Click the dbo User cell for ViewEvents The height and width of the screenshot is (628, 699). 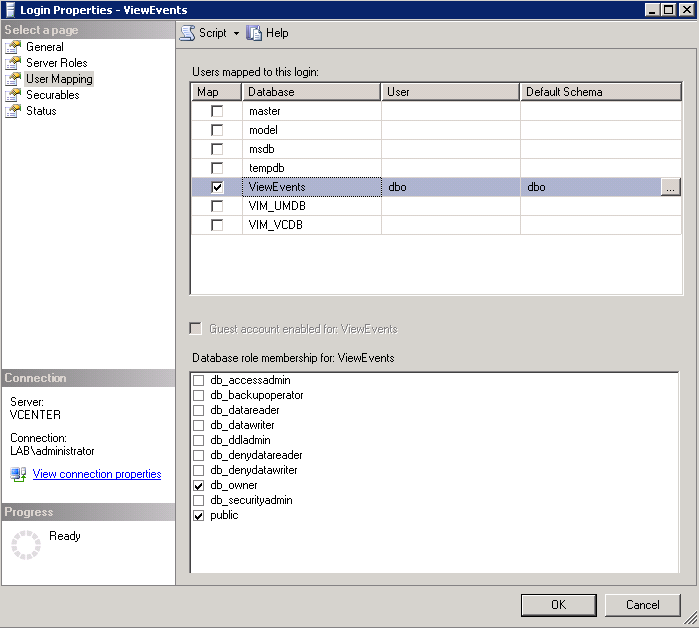(451, 187)
